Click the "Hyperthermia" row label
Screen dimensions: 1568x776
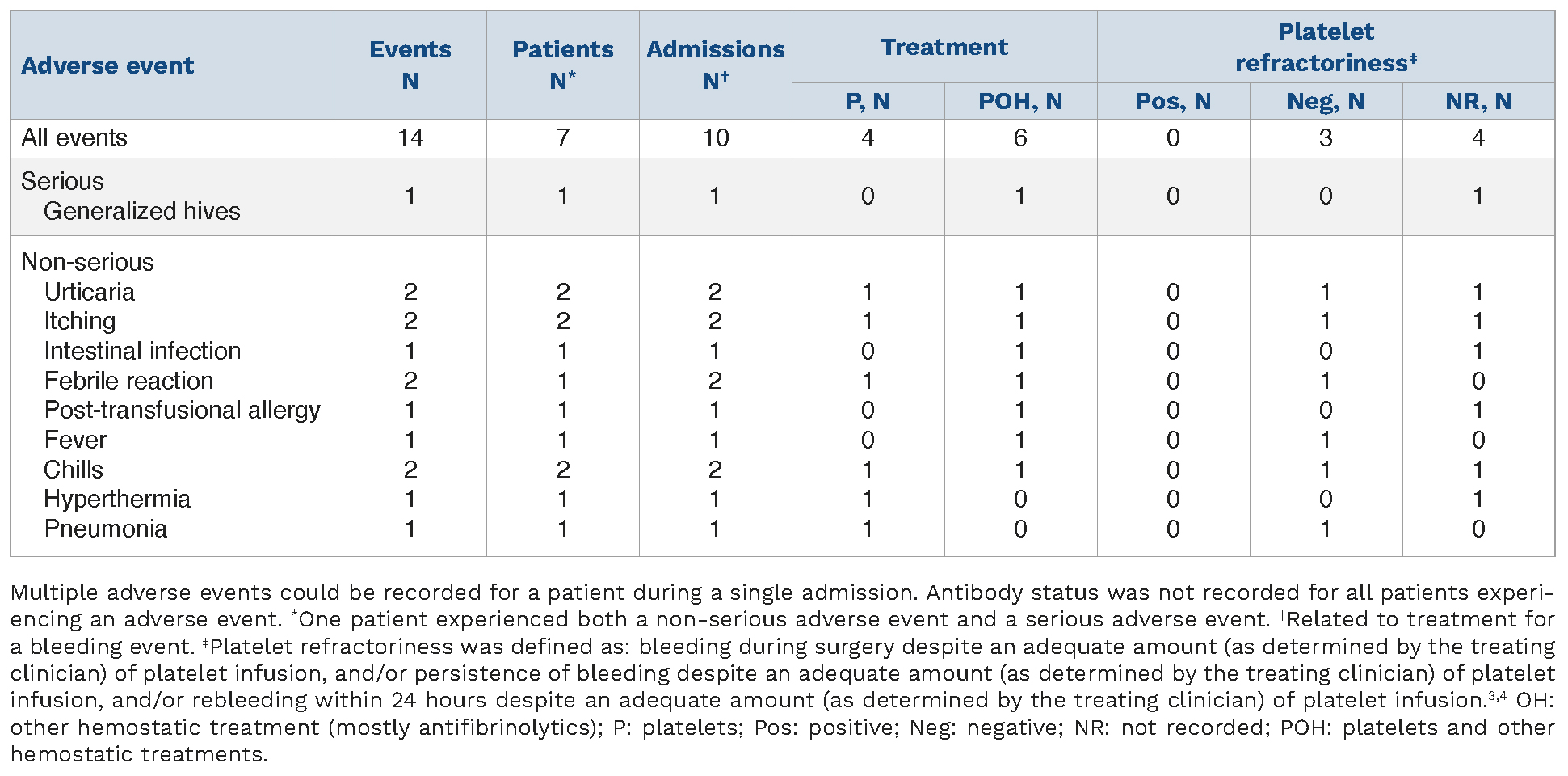click(x=117, y=499)
